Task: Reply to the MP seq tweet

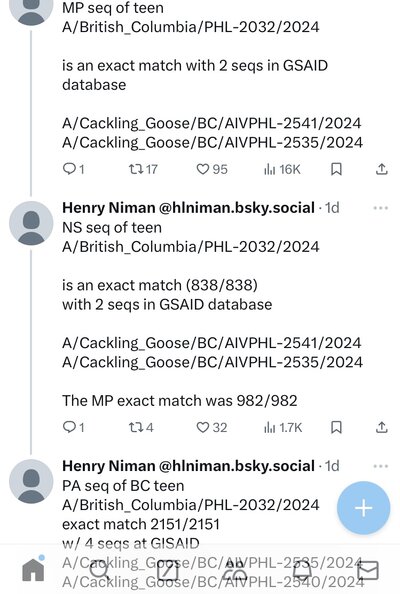Action: click(x=73, y=169)
